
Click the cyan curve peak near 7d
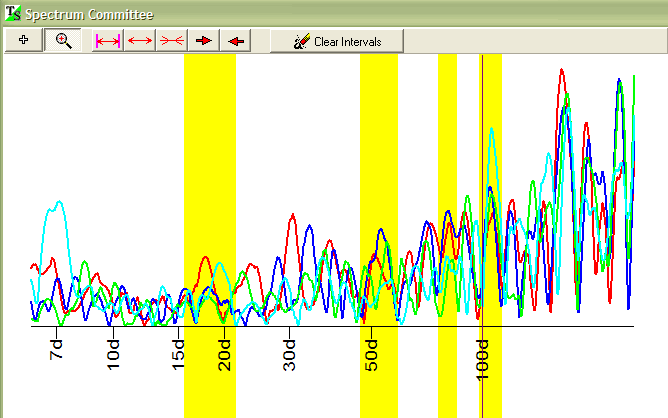[59, 202]
